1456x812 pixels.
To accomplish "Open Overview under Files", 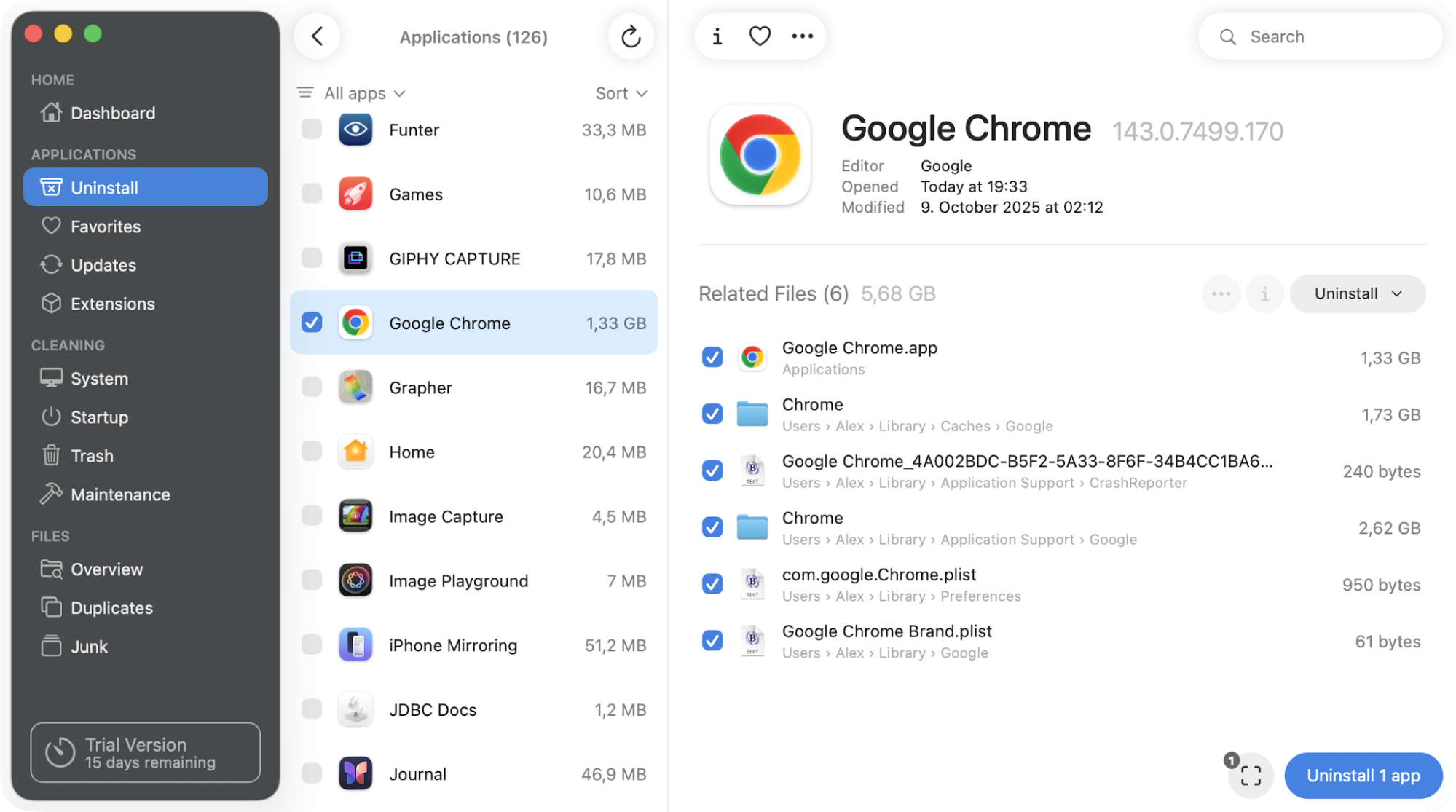I will coord(146,569).
